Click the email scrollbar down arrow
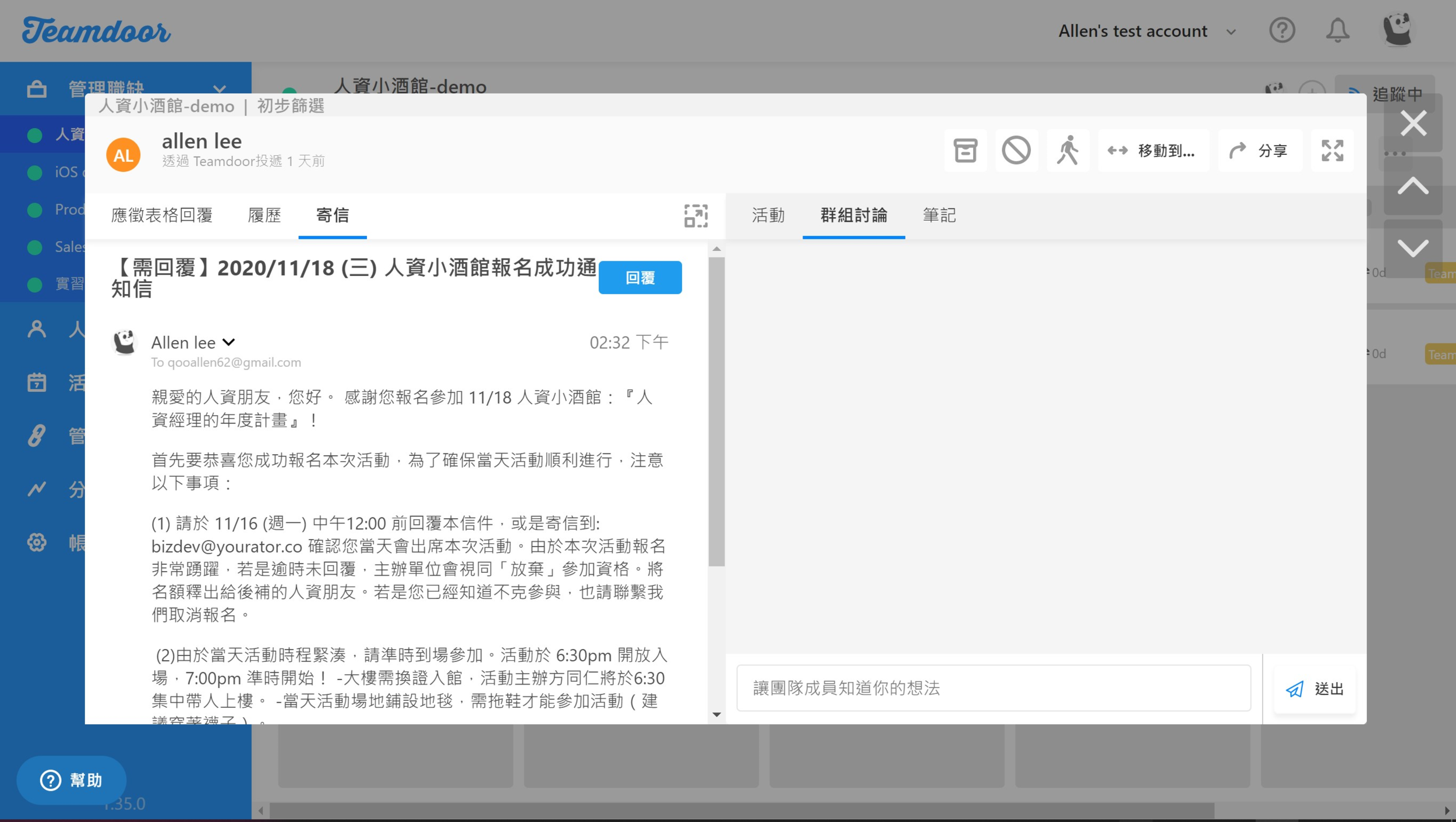1456x822 pixels. click(716, 715)
